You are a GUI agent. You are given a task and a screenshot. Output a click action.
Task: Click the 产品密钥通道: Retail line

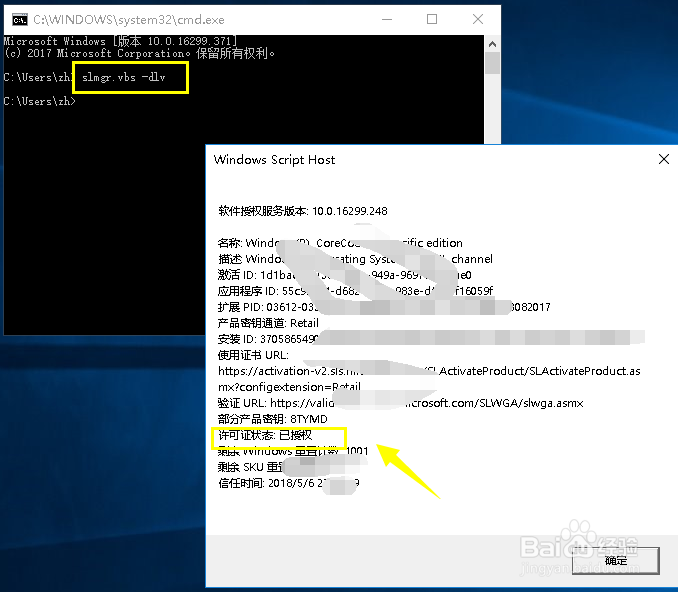click(268, 323)
